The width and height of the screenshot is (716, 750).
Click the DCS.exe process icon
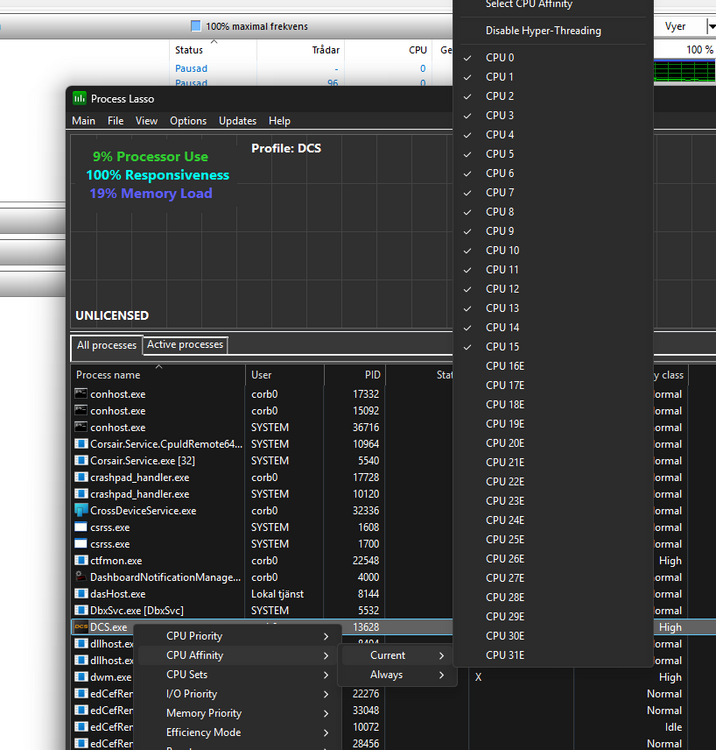pyautogui.click(x=81, y=627)
